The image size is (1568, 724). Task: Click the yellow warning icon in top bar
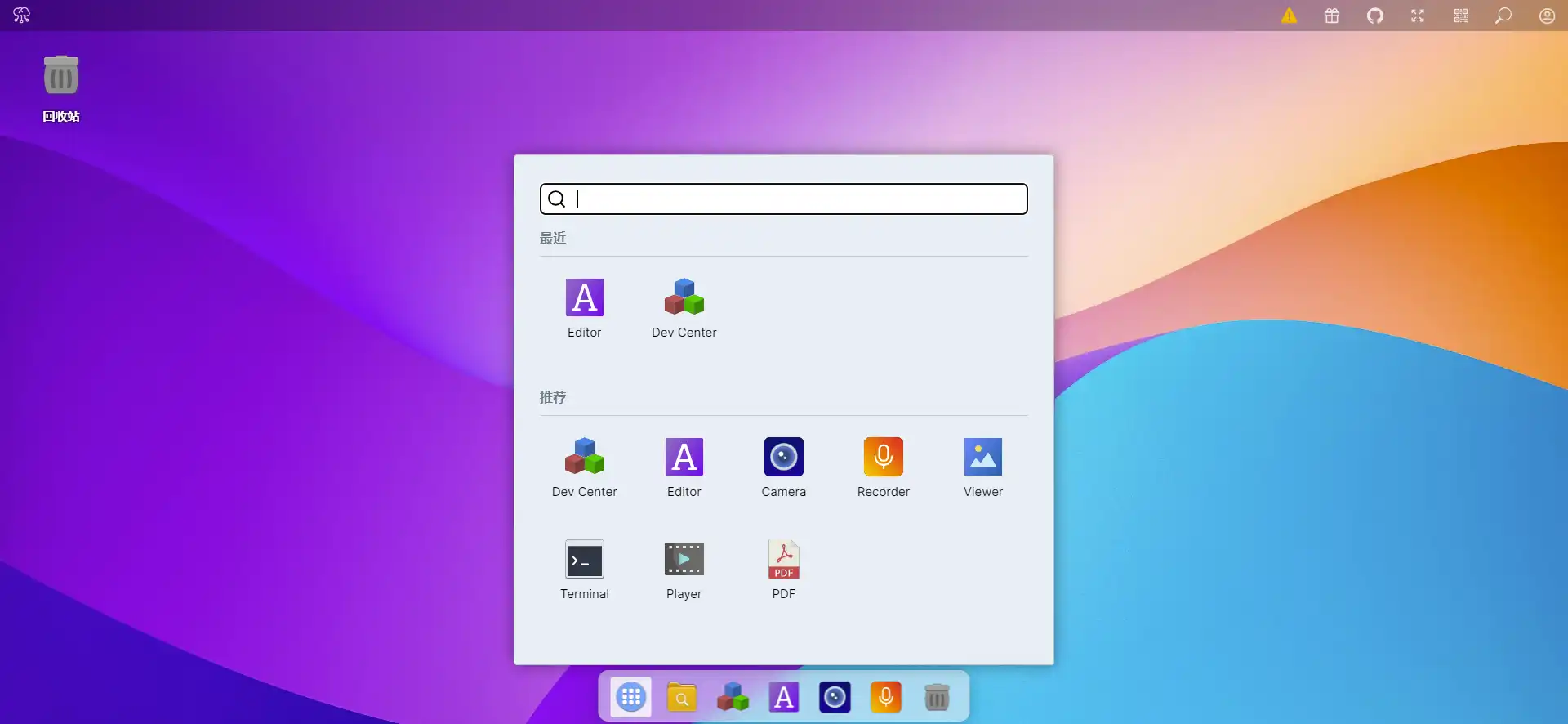1289,16
